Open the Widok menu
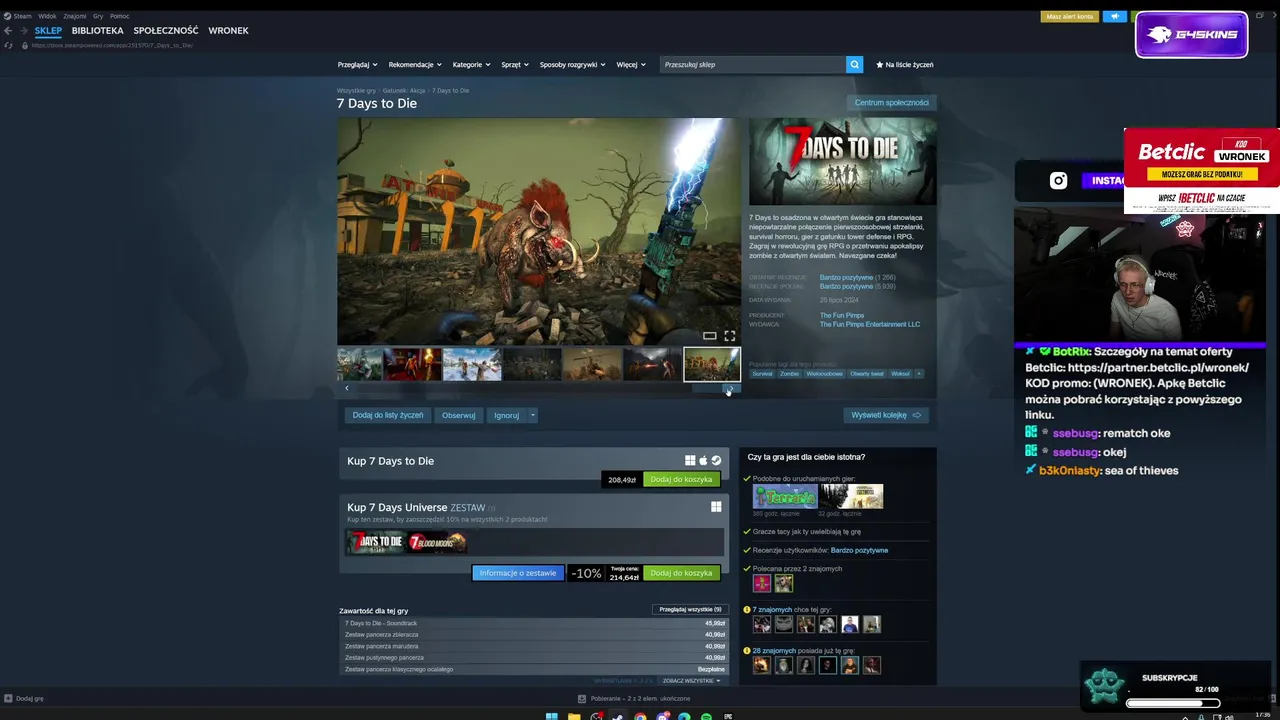This screenshot has height=720, width=1280. (47, 16)
